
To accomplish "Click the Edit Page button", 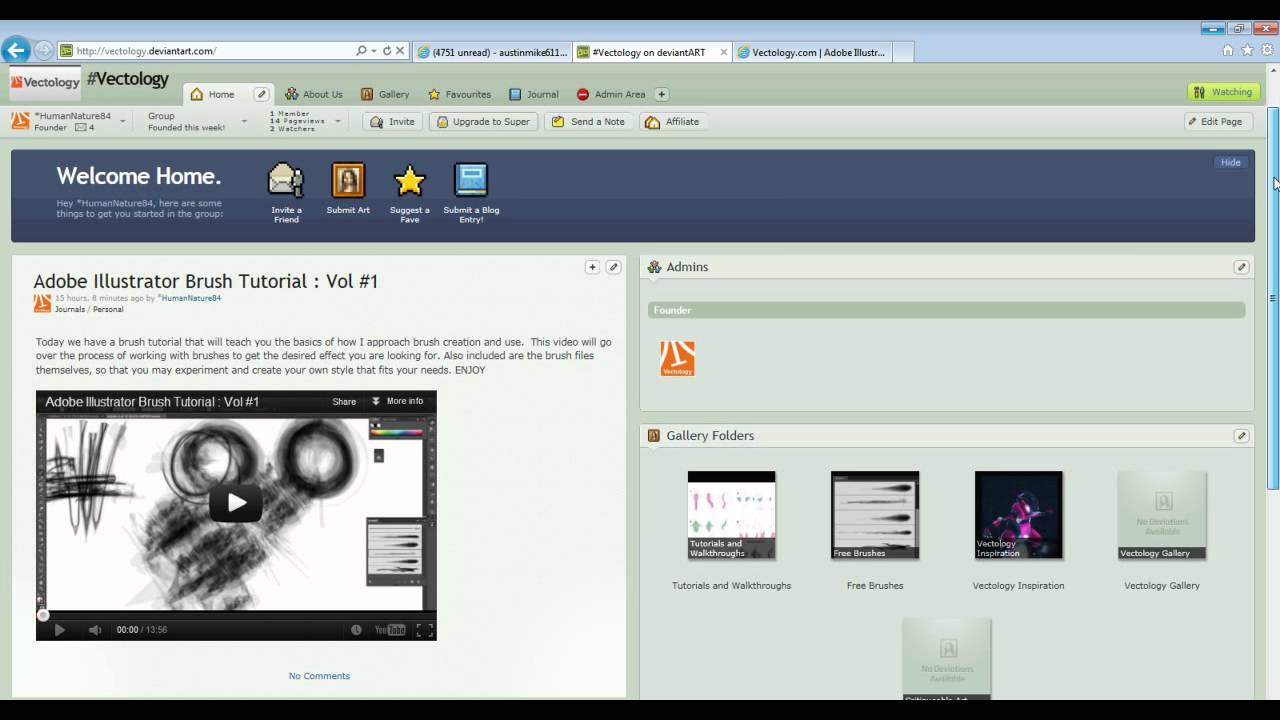I will 1216,121.
